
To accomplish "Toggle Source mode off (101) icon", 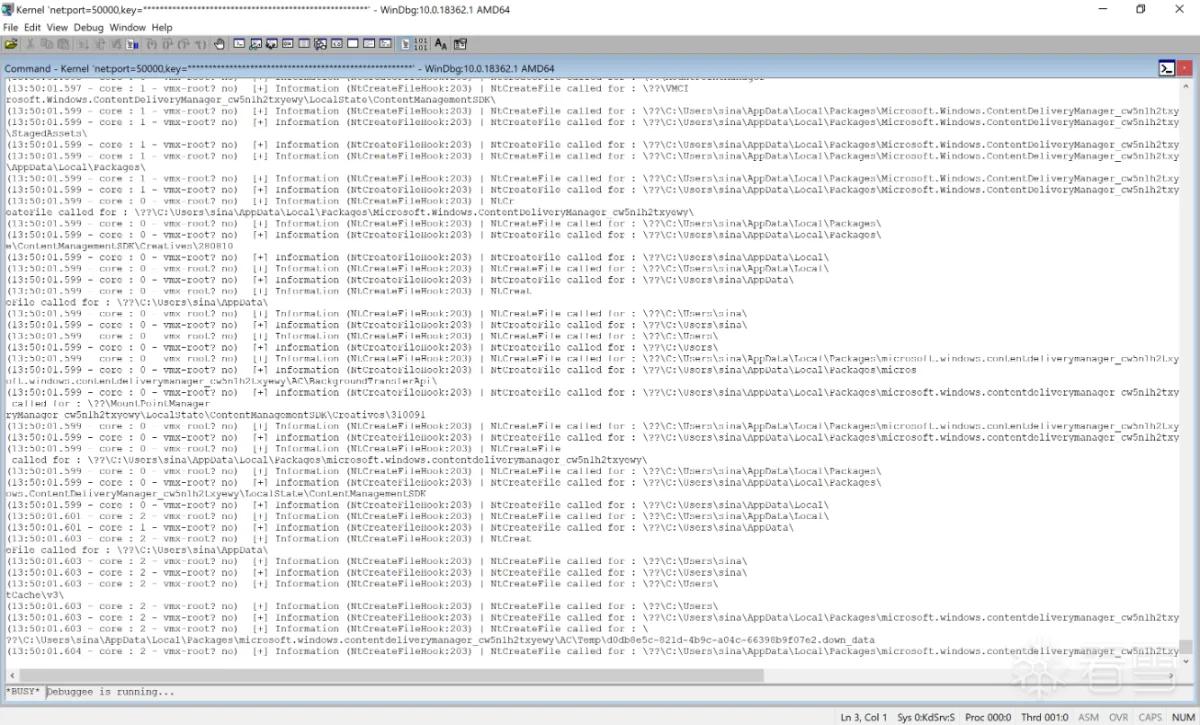I will tap(420, 44).
